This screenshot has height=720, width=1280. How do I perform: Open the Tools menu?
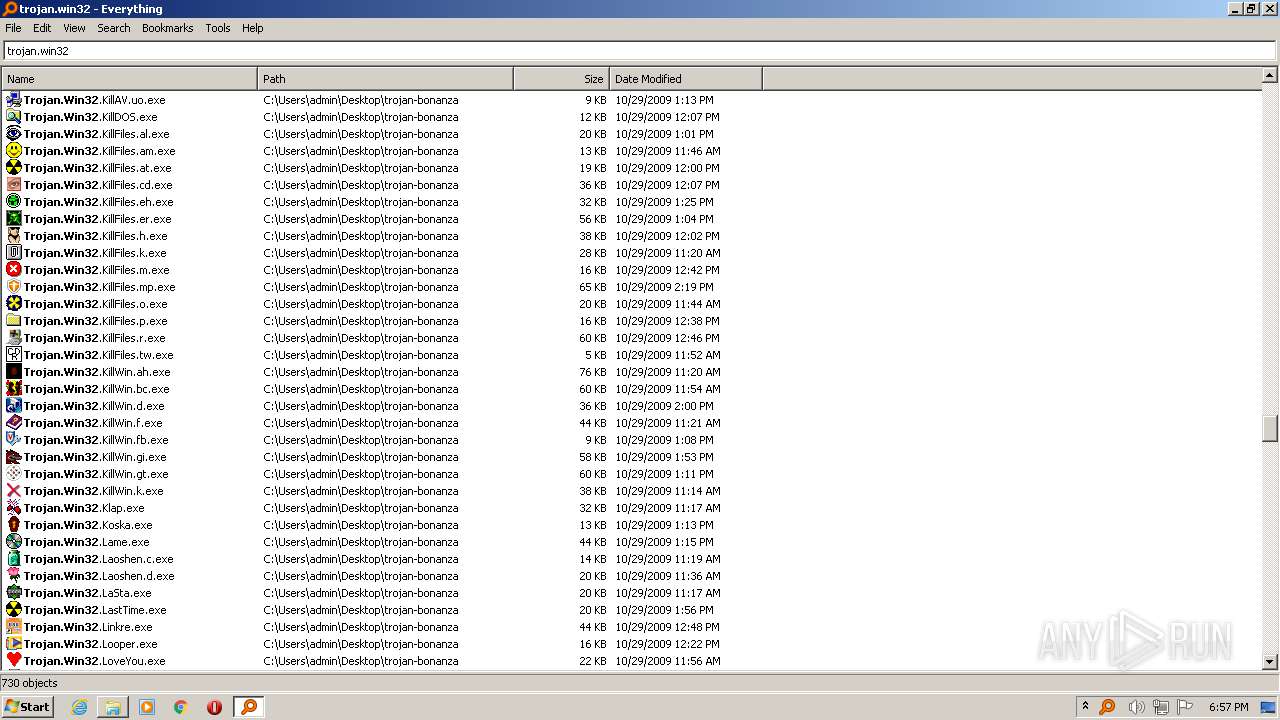pos(218,28)
